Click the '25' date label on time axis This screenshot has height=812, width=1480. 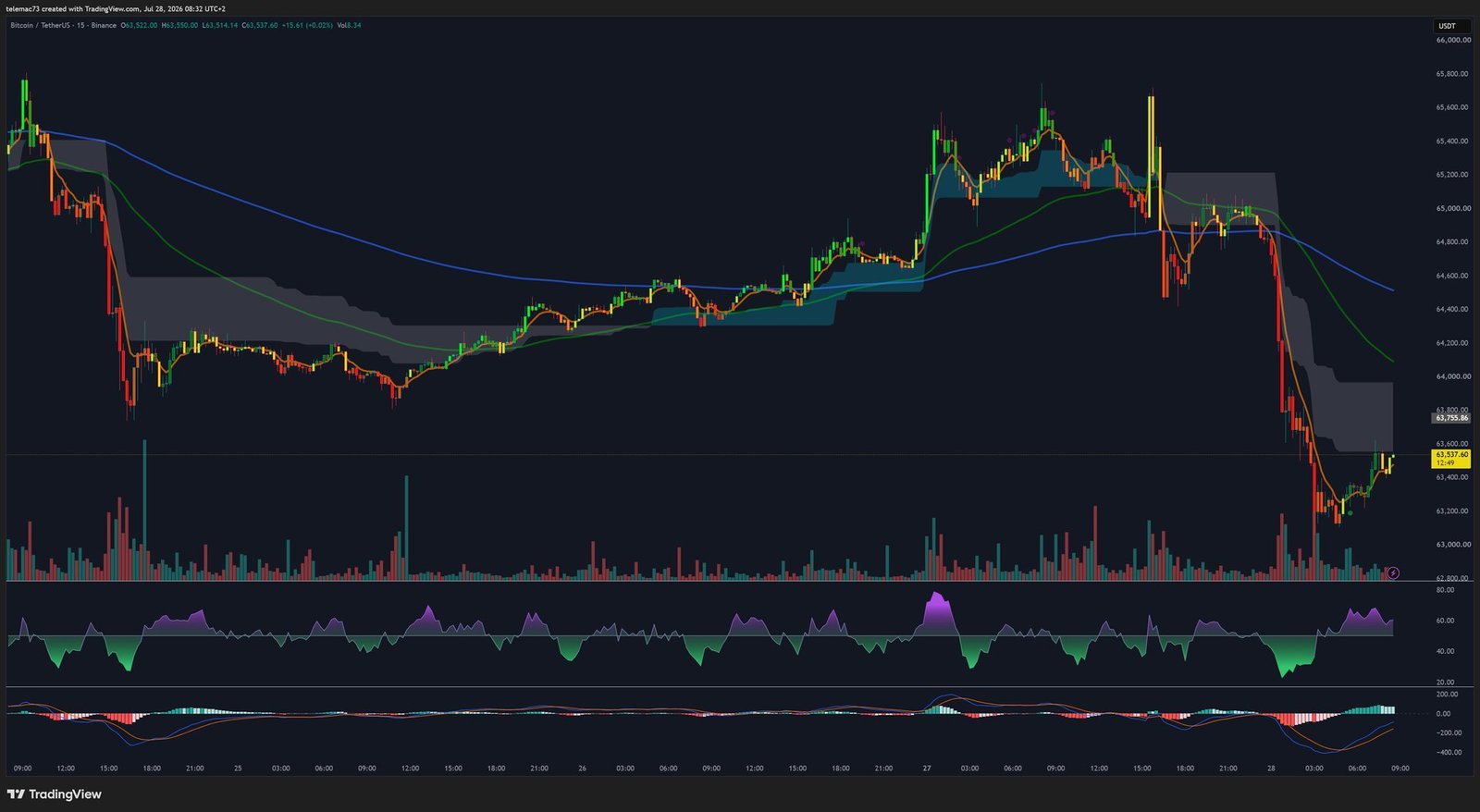click(x=238, y=769)
